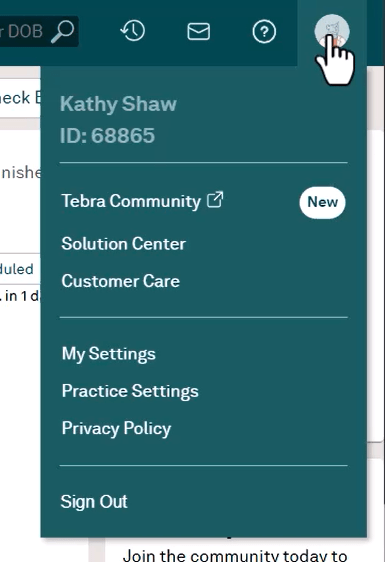Click the magnifying glass search icon

point(62,32)
